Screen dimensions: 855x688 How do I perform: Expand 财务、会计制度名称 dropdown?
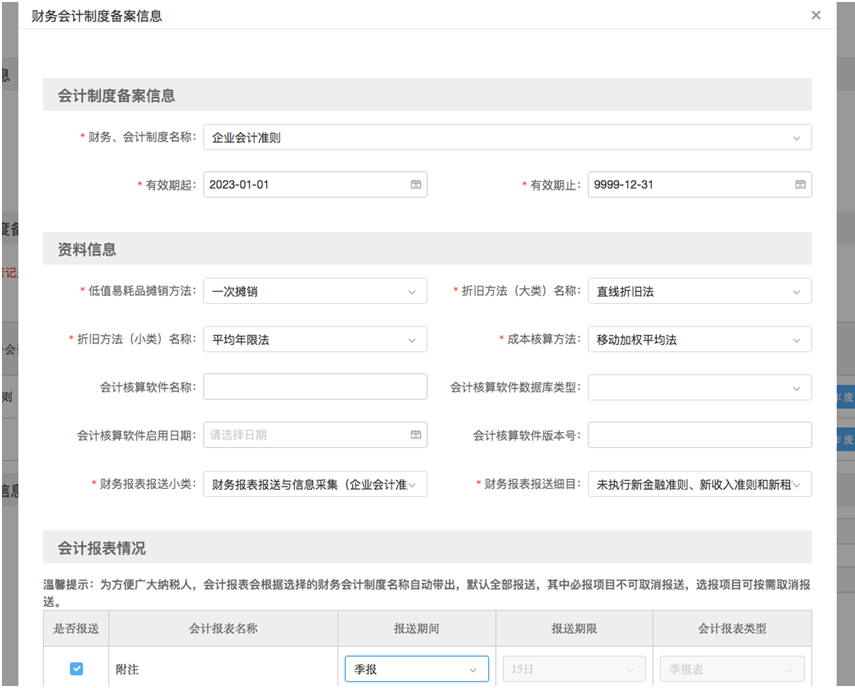507,138
